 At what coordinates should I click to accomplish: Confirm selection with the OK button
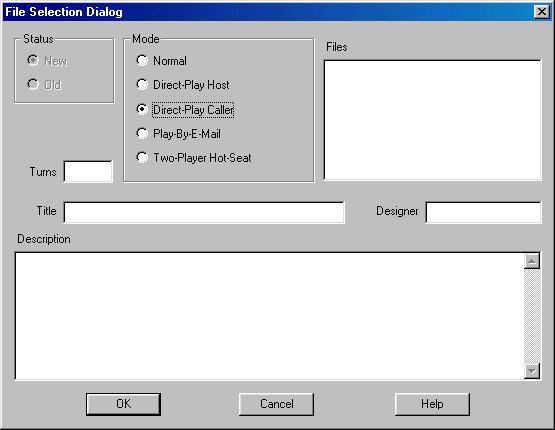[x=124, y=404]
